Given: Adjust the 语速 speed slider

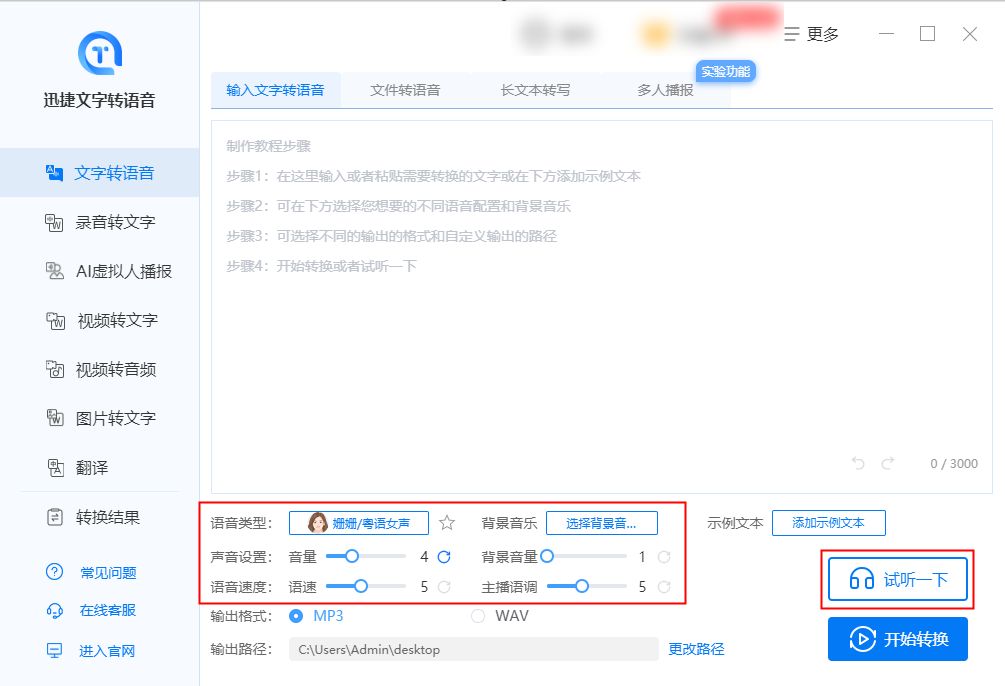Looking at the screenshot, I should (x=366, y=586).
